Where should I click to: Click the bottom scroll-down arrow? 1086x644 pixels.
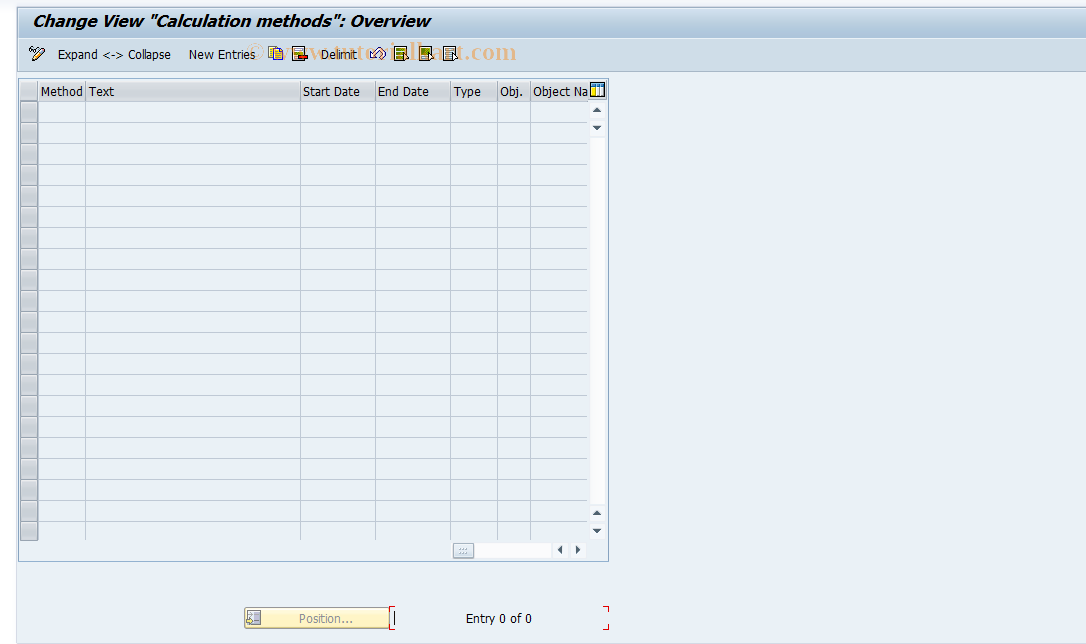pyautogui.click(x=597, y=531)
